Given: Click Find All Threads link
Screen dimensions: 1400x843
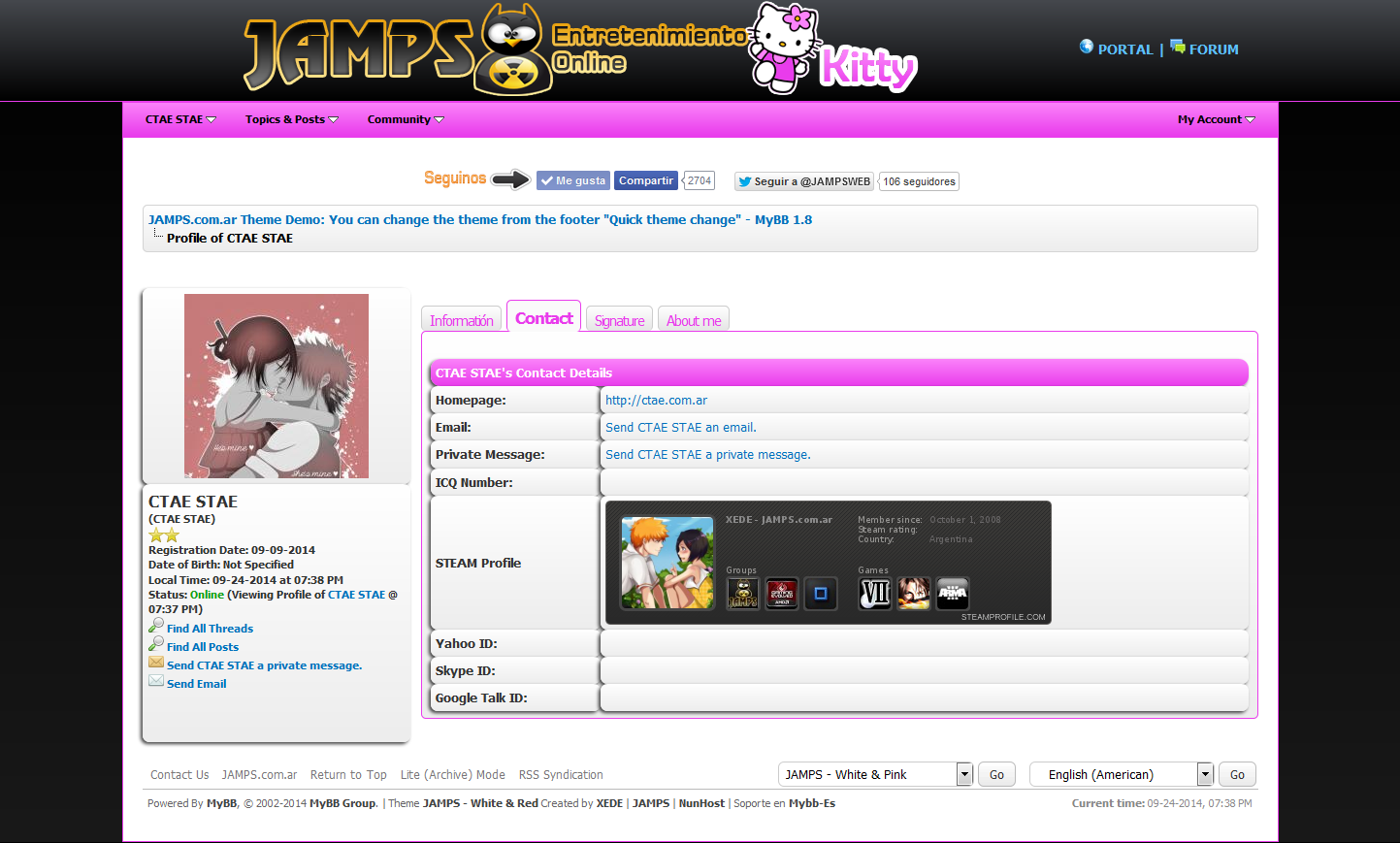Looking at the screenshot, I should pos(210,629).
